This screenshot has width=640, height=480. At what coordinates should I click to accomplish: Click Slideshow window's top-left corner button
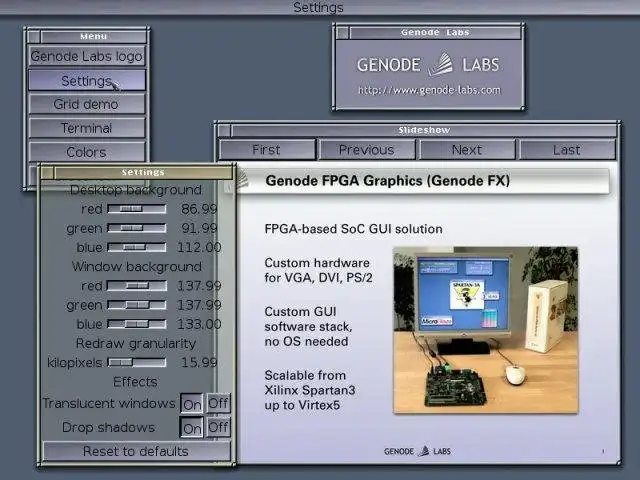(x=224, y=130)
